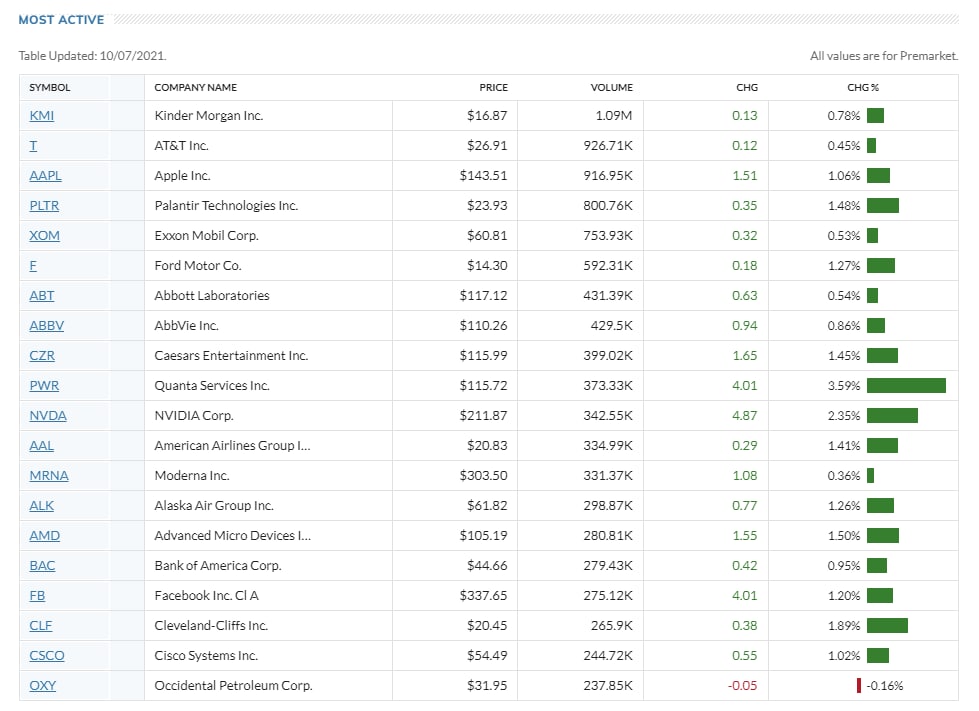Click the VOLUME column header
Viewport: 979px width, 711px height.
[x=611, y=87]
